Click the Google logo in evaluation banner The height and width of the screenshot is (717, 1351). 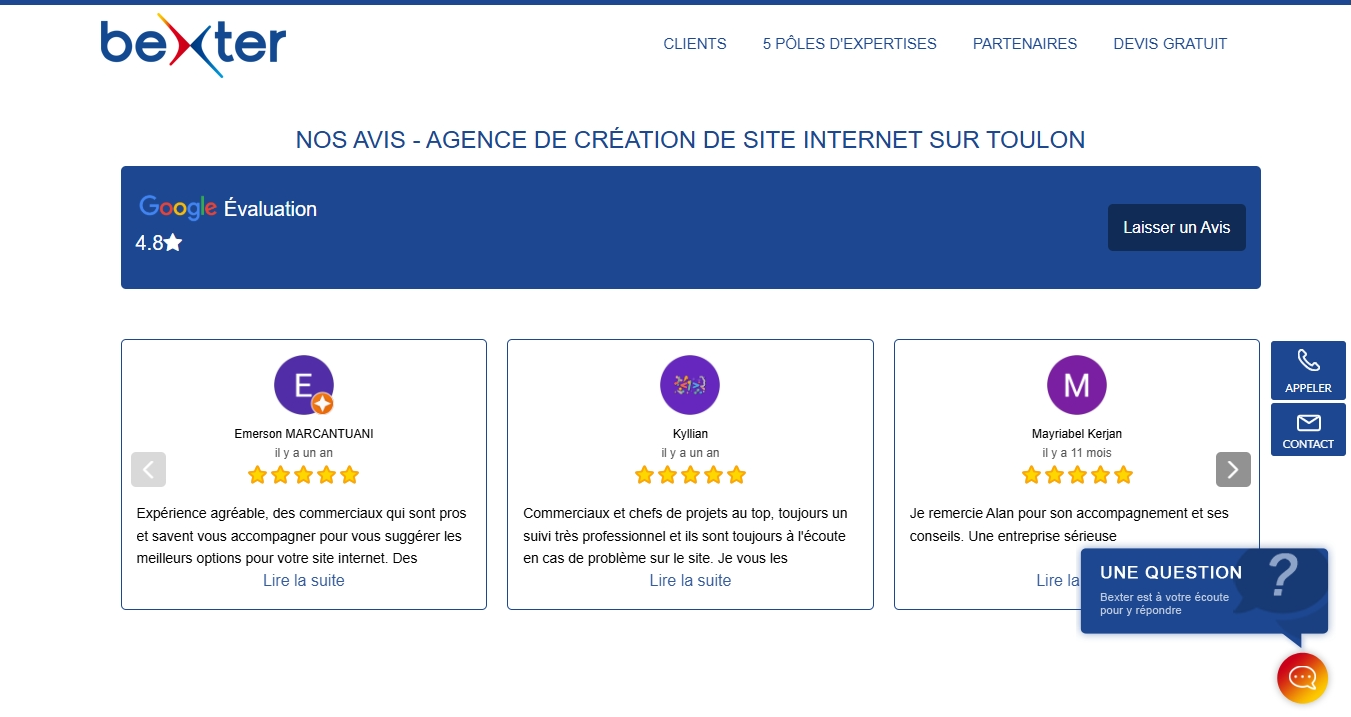pyautogui.click(x=178, y=207)
